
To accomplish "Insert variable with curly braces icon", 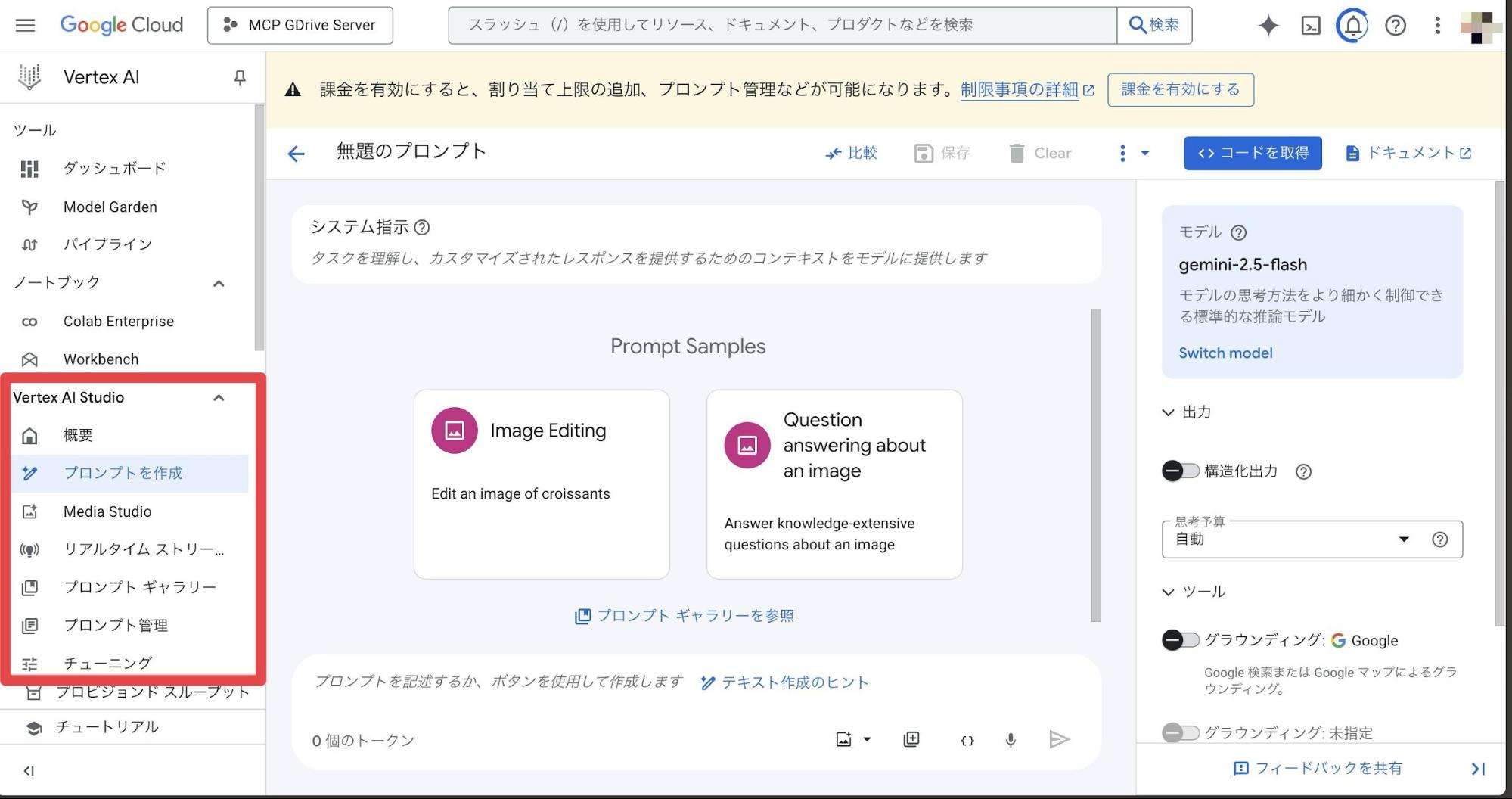I will pyautogui.click(x=967, y=741).
